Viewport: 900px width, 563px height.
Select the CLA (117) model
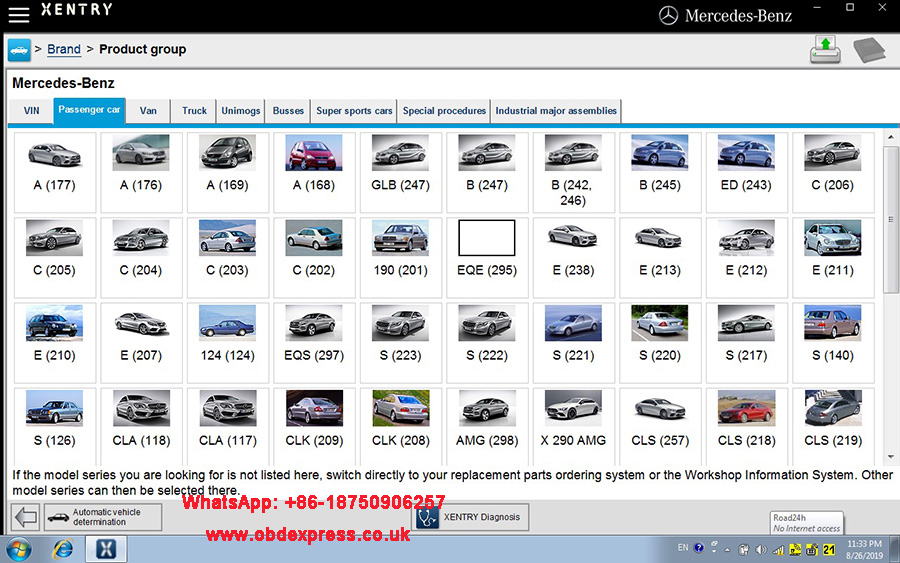[228, 426]
